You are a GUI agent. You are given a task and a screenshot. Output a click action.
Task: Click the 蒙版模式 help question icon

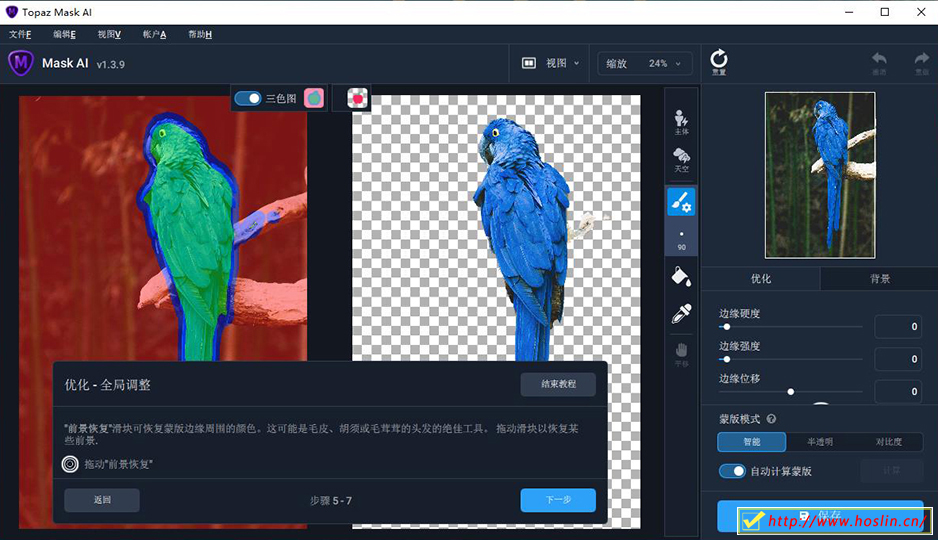(x=771, y=419)
